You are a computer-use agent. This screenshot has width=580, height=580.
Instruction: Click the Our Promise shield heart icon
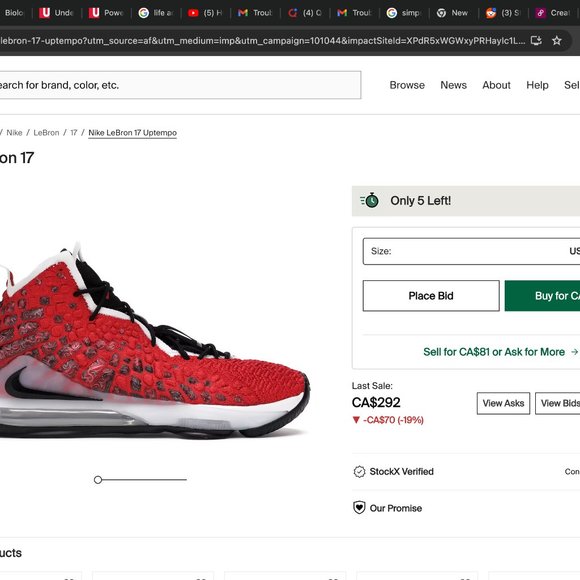pos(359,508)
